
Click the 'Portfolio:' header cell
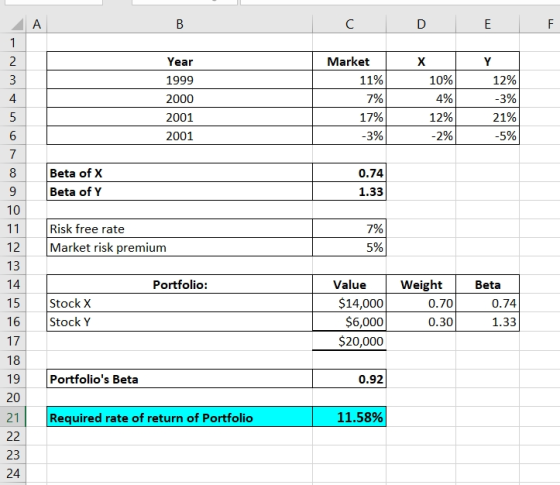(x=179, y=284)
